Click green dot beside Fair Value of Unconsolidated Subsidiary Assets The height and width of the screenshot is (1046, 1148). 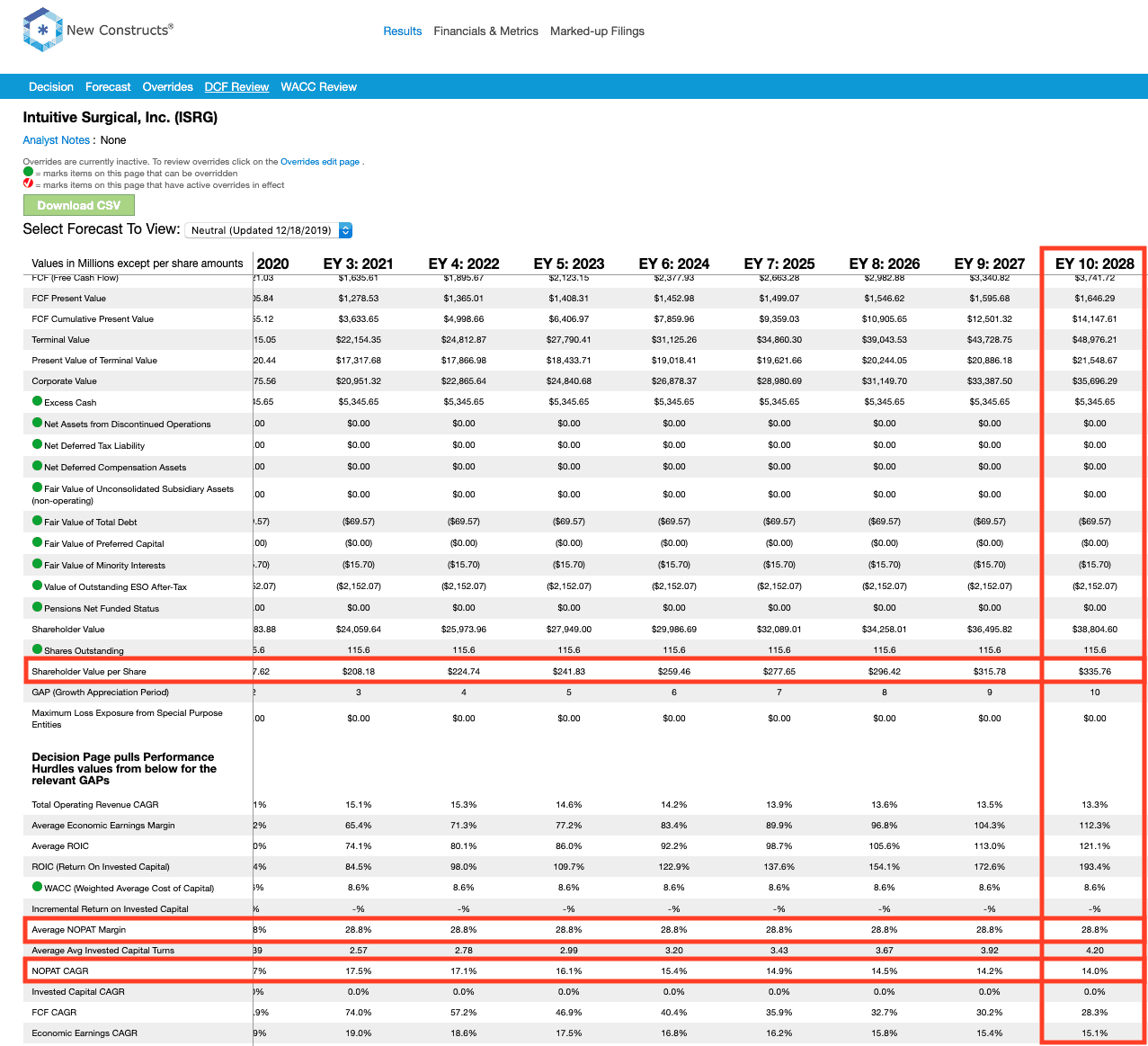[x=38, y=487]
